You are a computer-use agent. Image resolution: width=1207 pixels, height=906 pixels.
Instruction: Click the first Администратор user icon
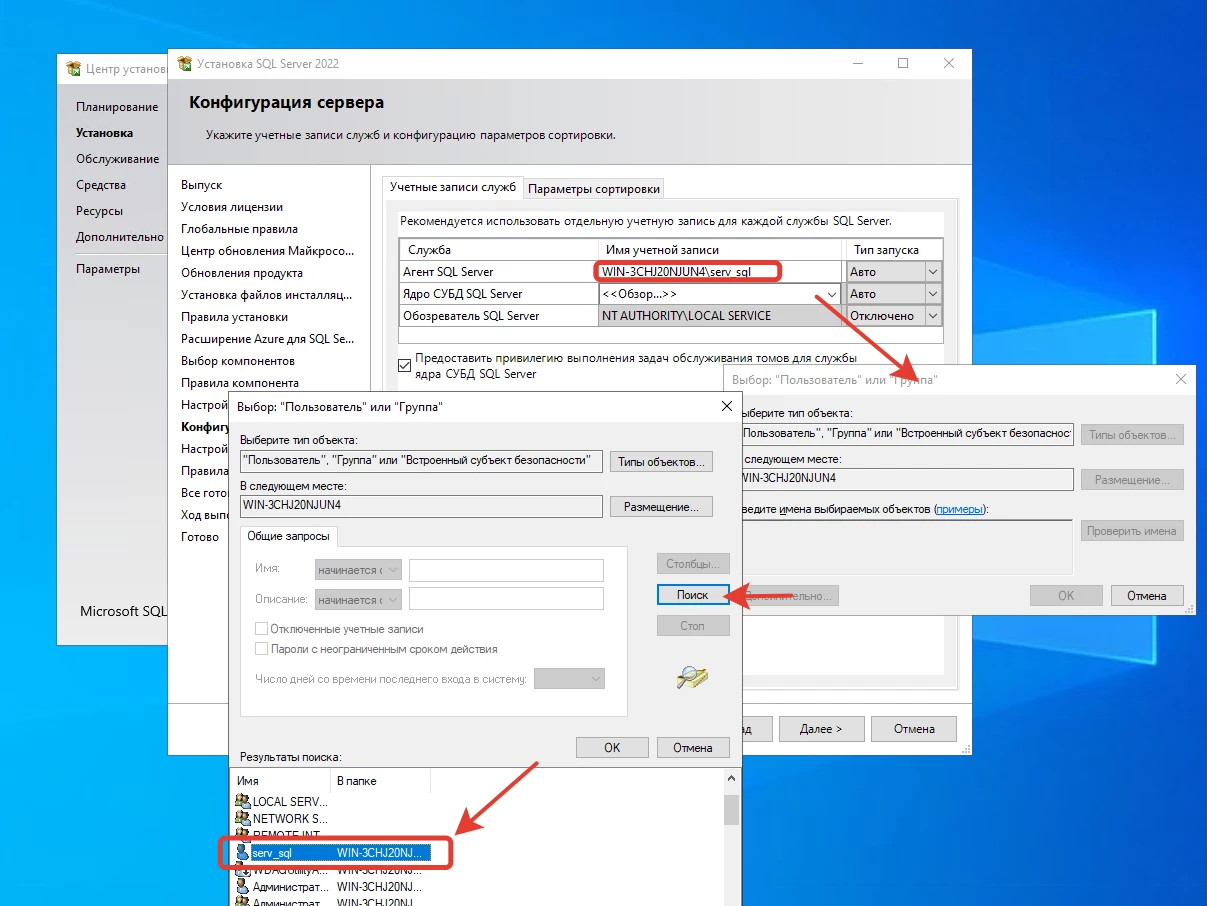242,886
